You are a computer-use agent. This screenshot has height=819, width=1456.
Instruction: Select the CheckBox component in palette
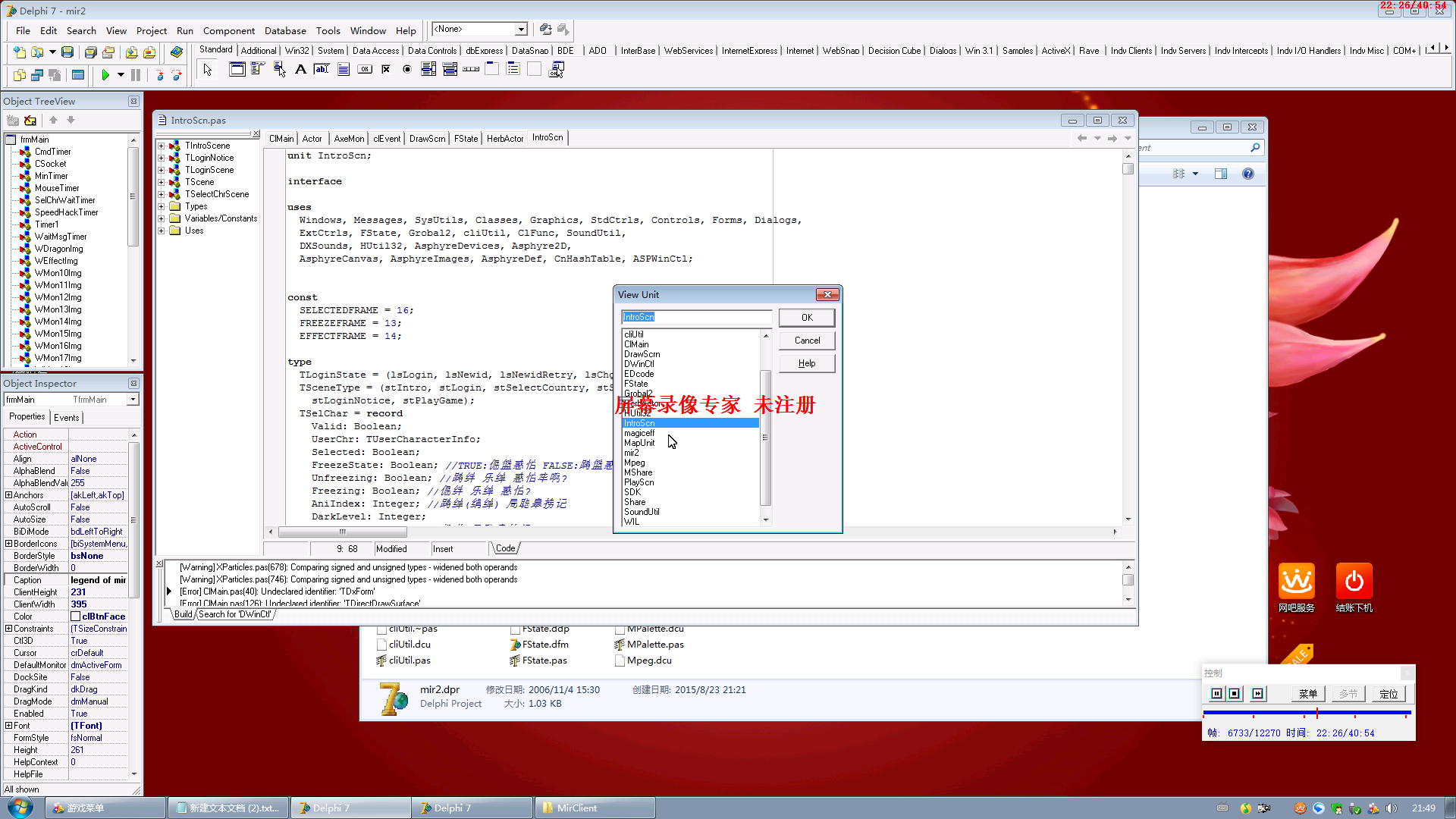(x=386, y=70)
